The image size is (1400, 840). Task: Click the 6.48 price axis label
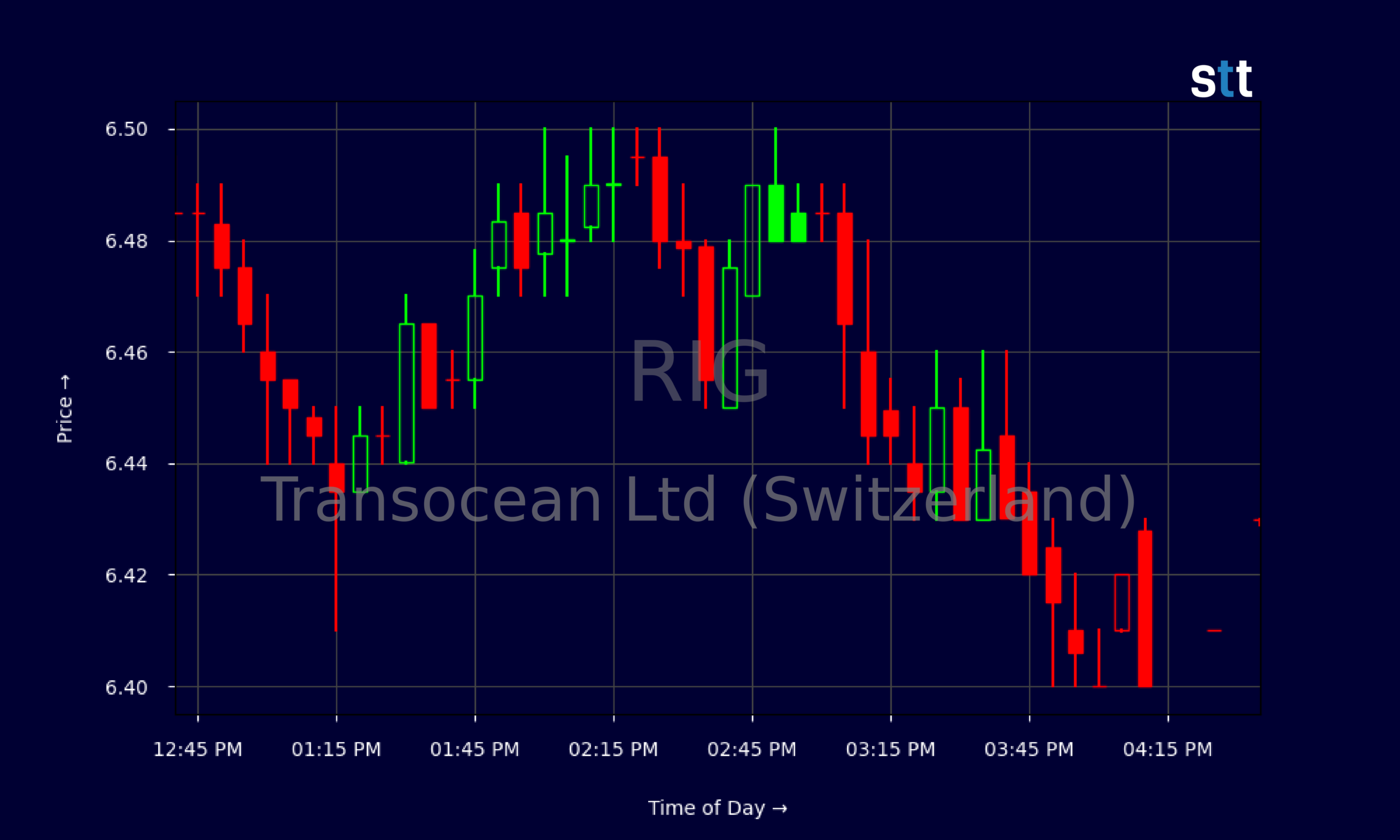(x=126, y=241)
